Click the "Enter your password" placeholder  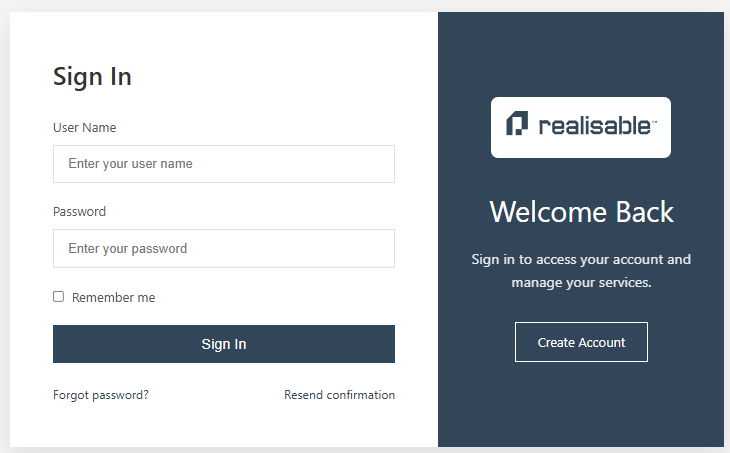pyautogui.click(x=128, y=249)
